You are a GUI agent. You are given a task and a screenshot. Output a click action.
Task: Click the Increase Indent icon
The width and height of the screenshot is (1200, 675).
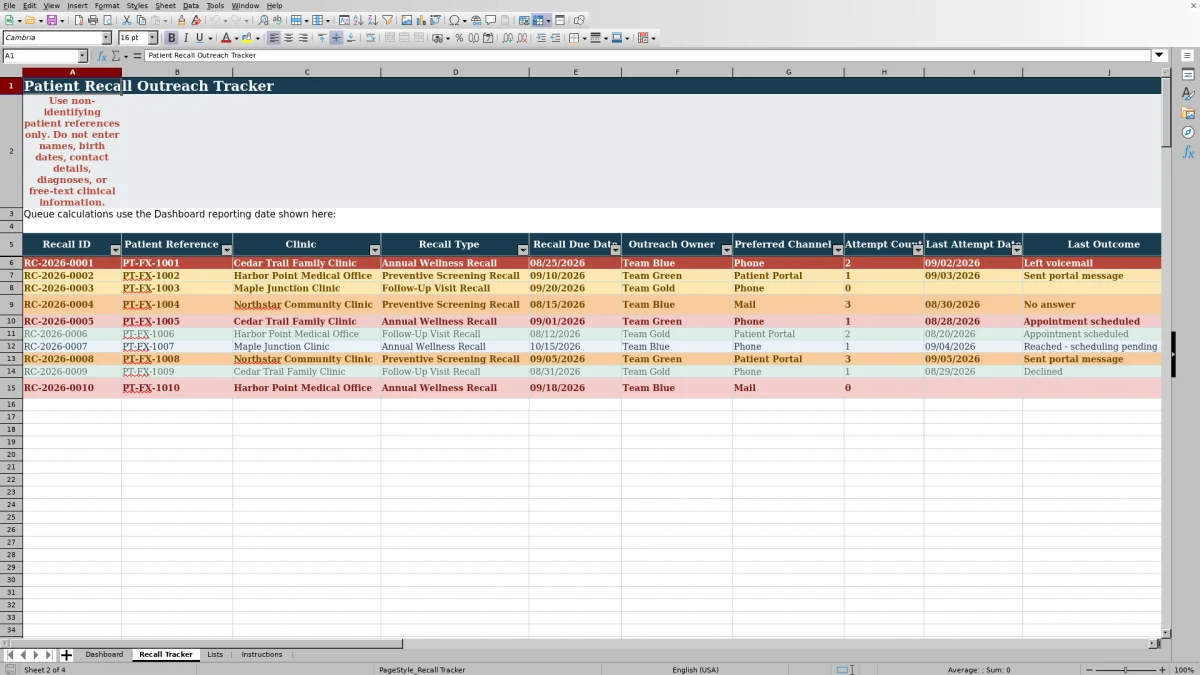pos(541,38)
